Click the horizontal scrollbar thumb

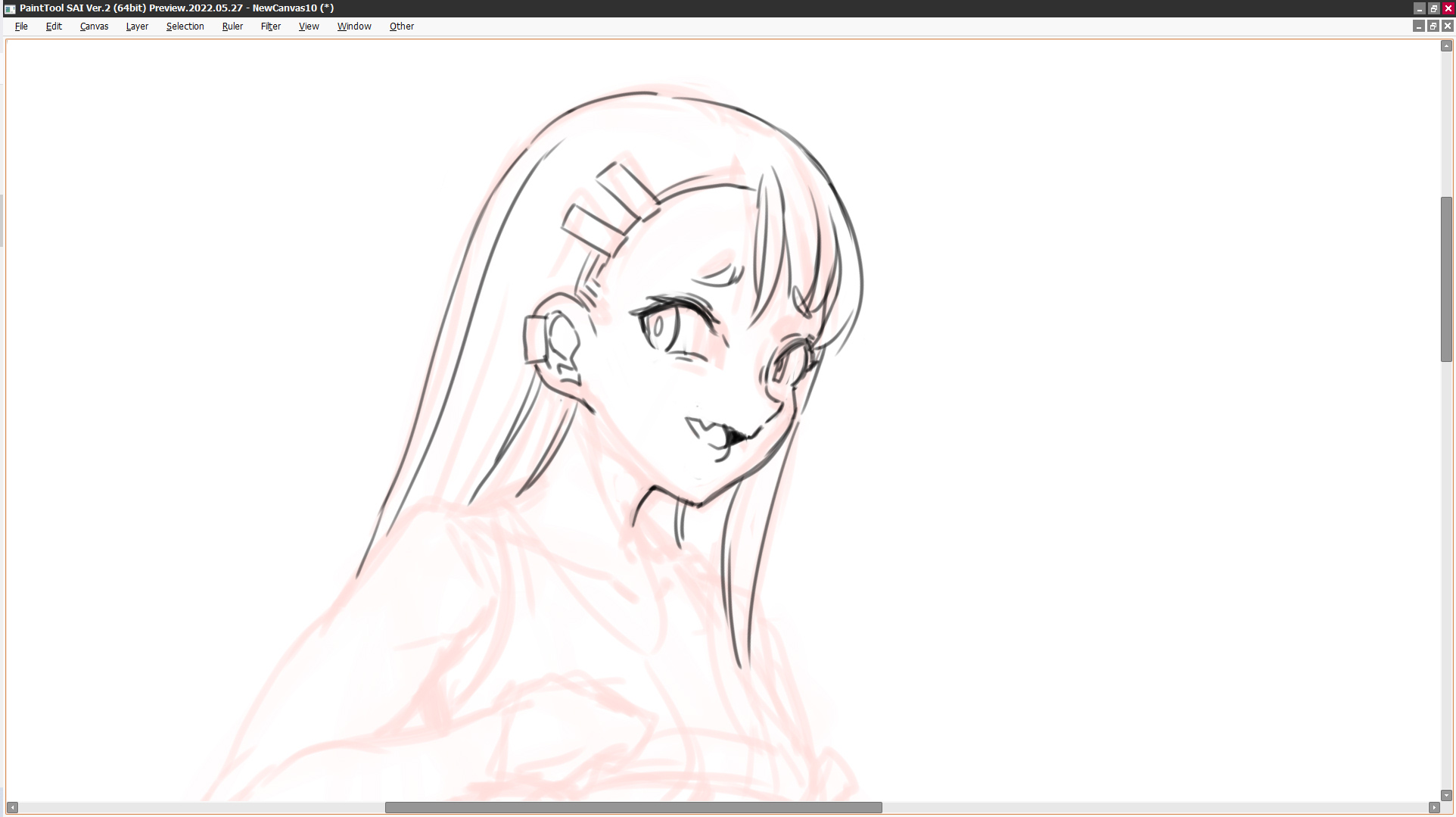tap(633, 808)
